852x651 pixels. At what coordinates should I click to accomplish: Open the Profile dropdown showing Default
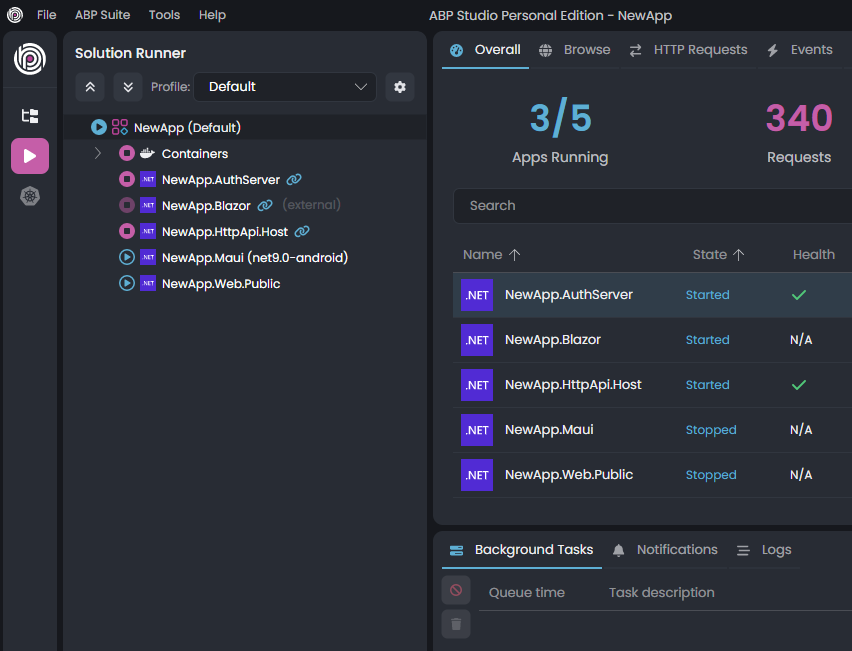[285, 87]
